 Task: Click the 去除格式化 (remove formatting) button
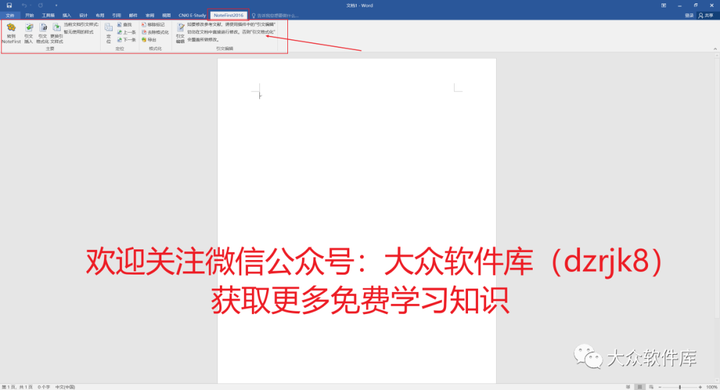pyautogui.click(x=155, y=32)
